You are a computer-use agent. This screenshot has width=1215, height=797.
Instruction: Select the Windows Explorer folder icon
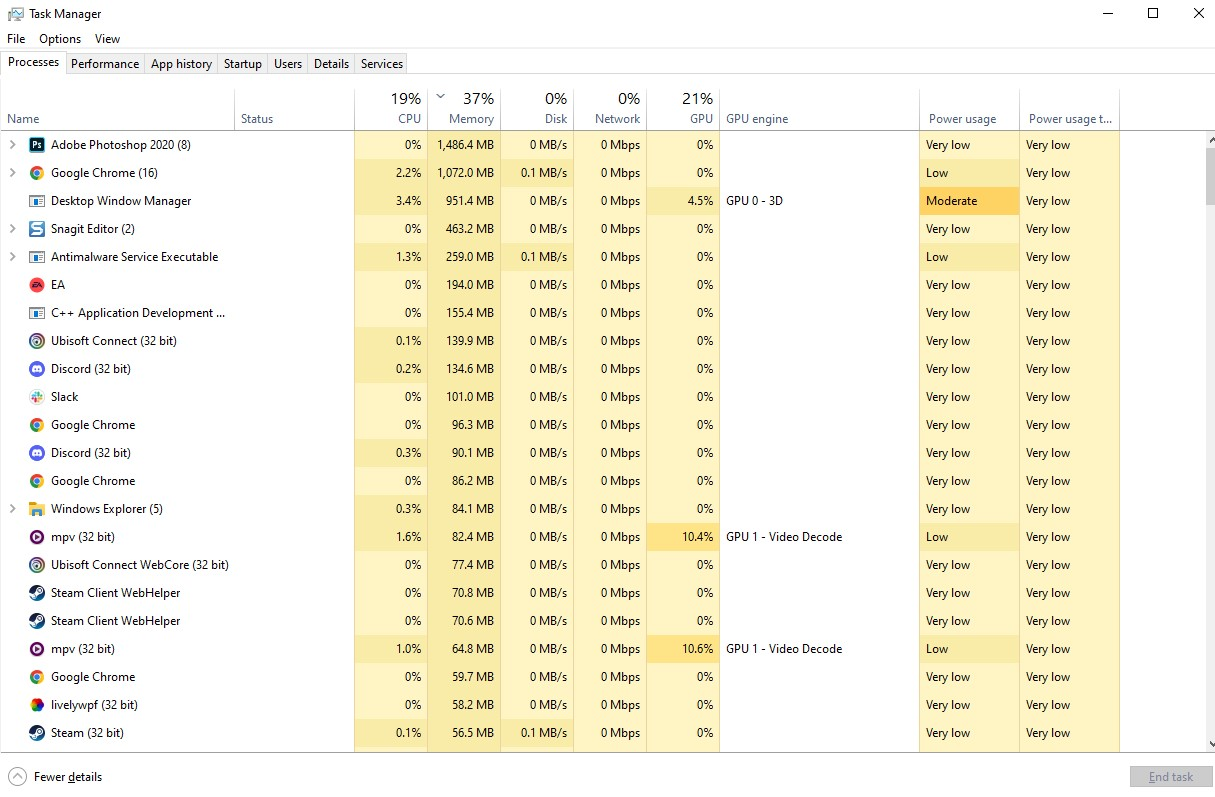[37, 509]
